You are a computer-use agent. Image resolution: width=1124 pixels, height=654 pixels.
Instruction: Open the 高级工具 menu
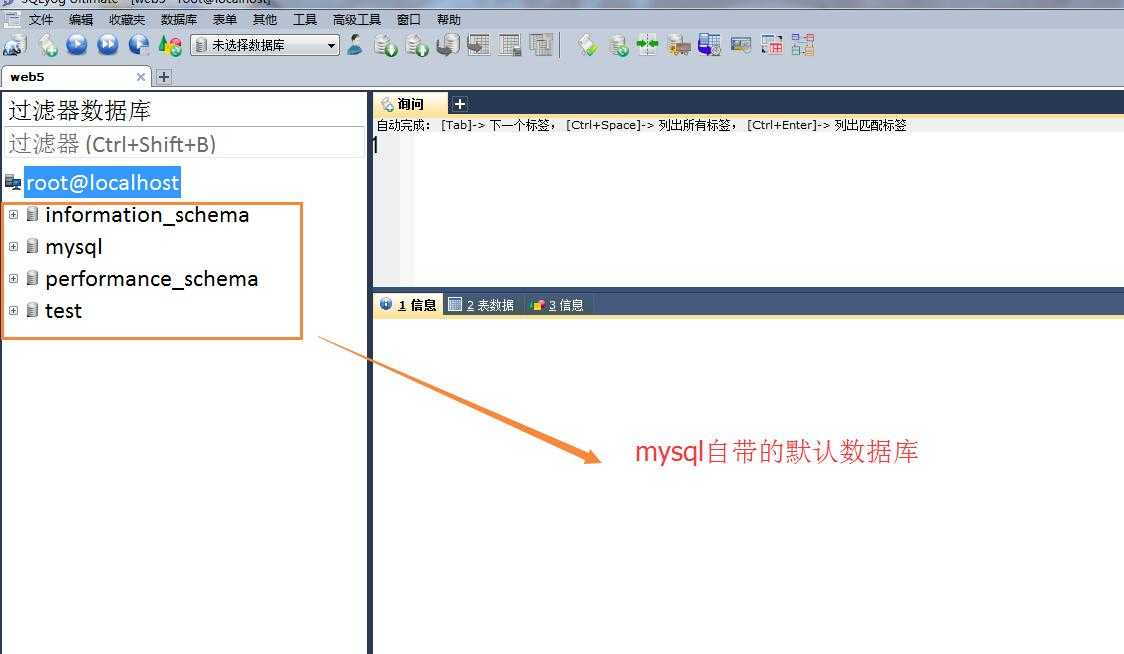click(x=356, y=19)
